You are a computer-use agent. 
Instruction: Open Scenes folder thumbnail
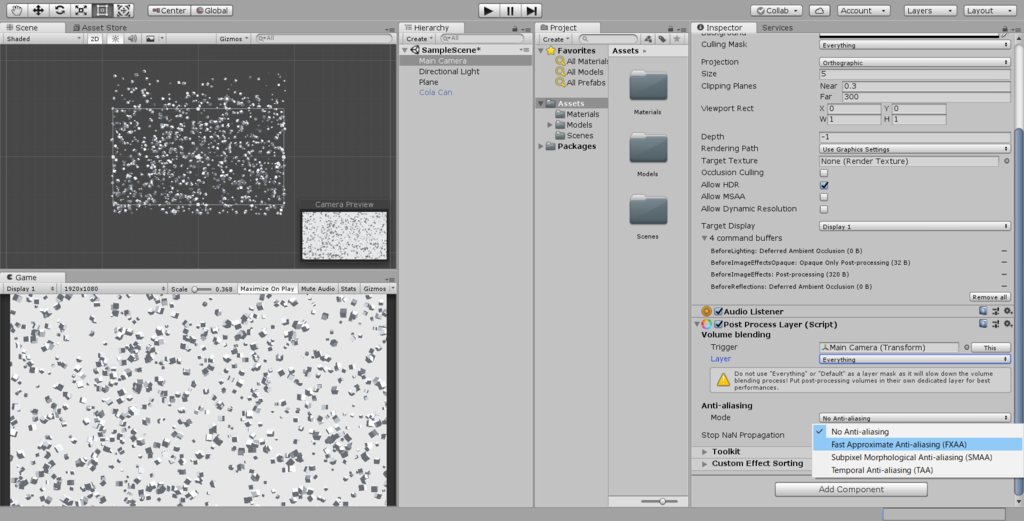pos(648,210)
